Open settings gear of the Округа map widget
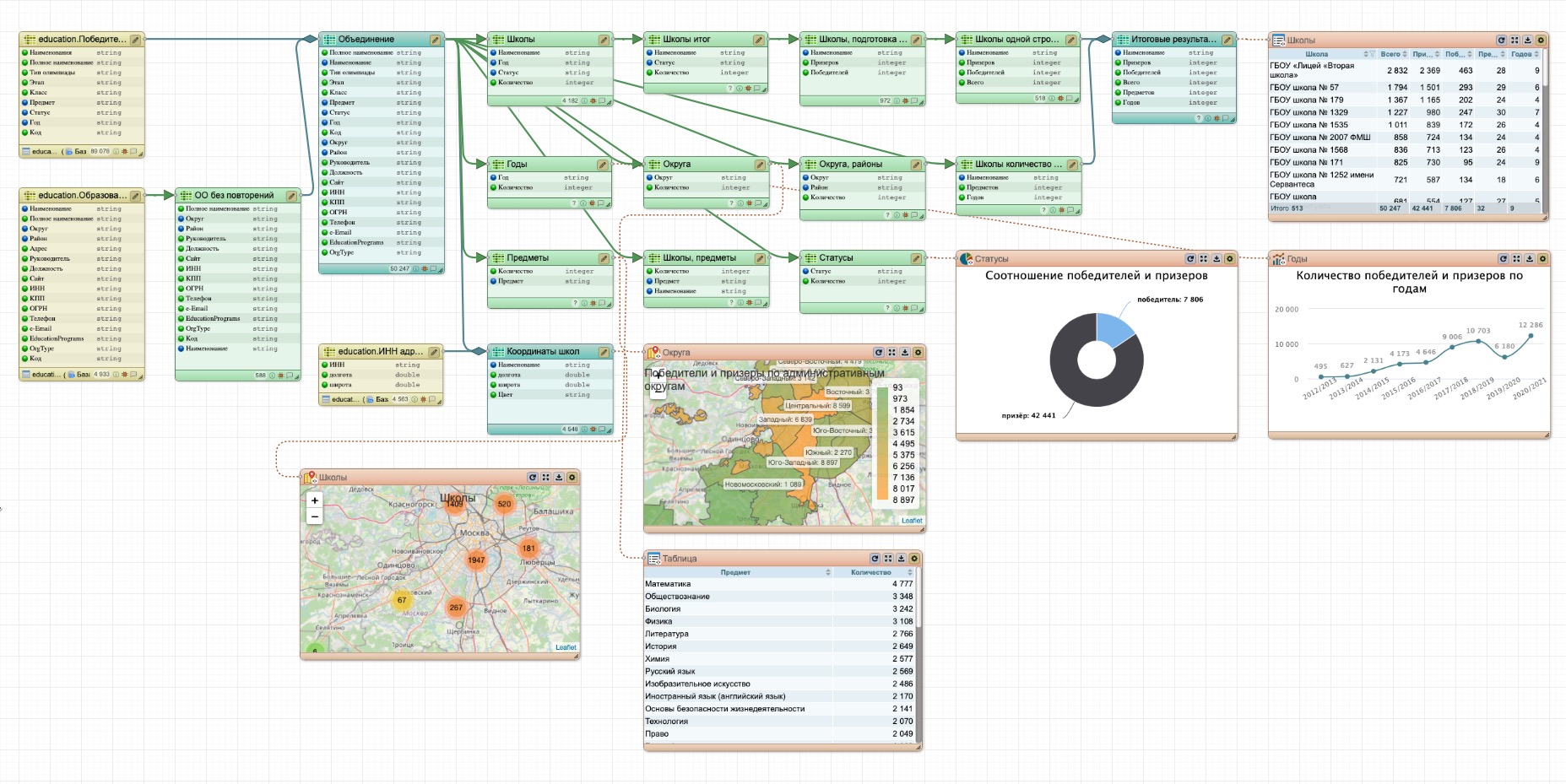 coord(918,353)
